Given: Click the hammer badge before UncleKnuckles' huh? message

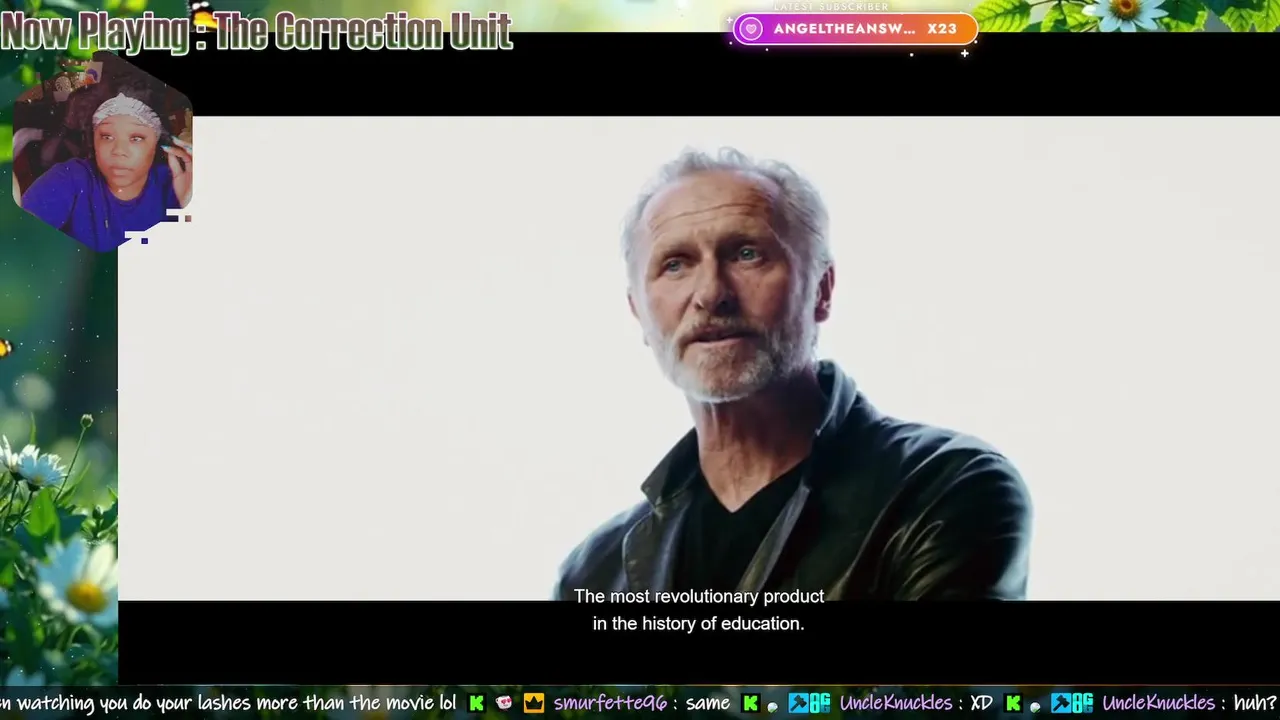Looking at the screenshot, I should click(x=1060, y=703).
